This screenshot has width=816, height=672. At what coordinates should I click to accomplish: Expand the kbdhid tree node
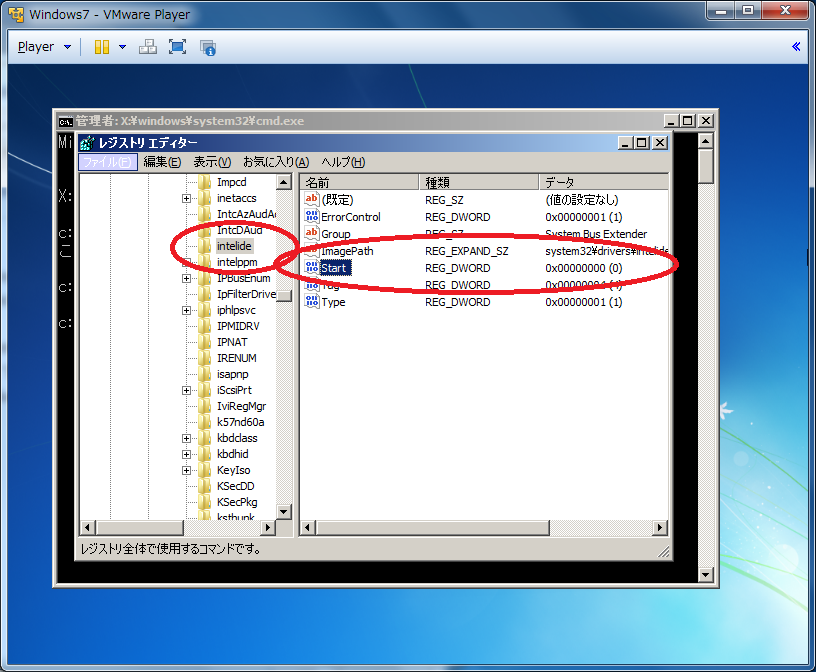[x=186, y=454]
